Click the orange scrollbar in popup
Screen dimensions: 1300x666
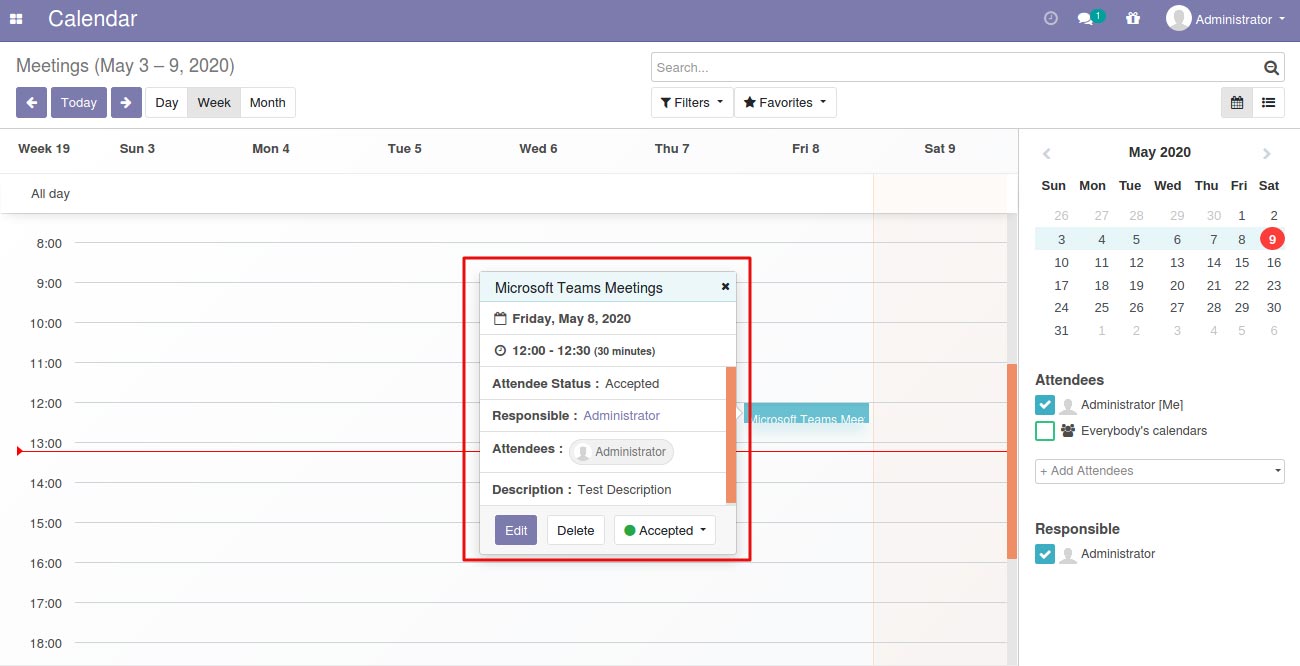point(731,435)
